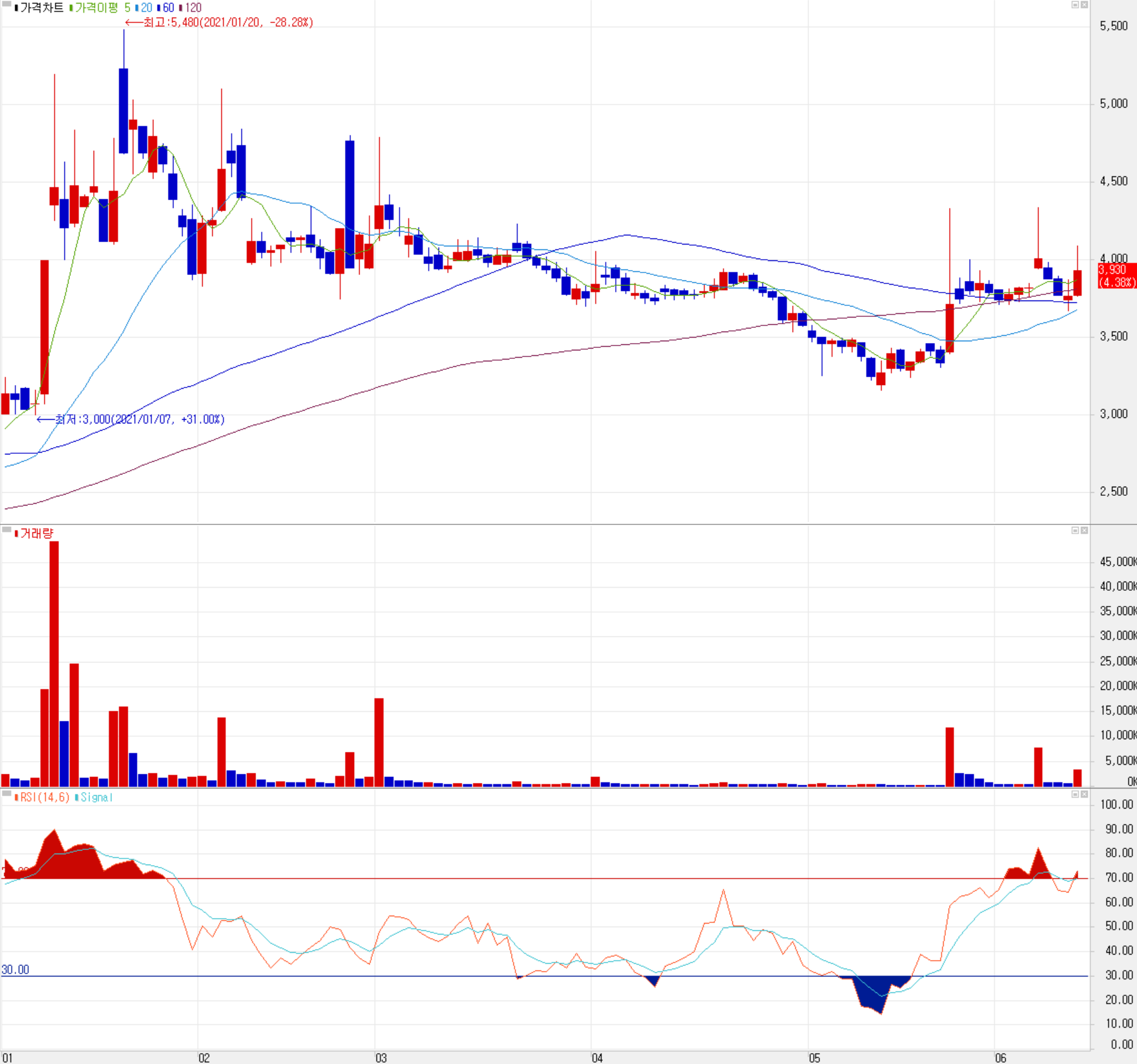Screen dimensions: 1137x1064
Task: Click the 2,500 price axis label
Action: coord(1113,492)
